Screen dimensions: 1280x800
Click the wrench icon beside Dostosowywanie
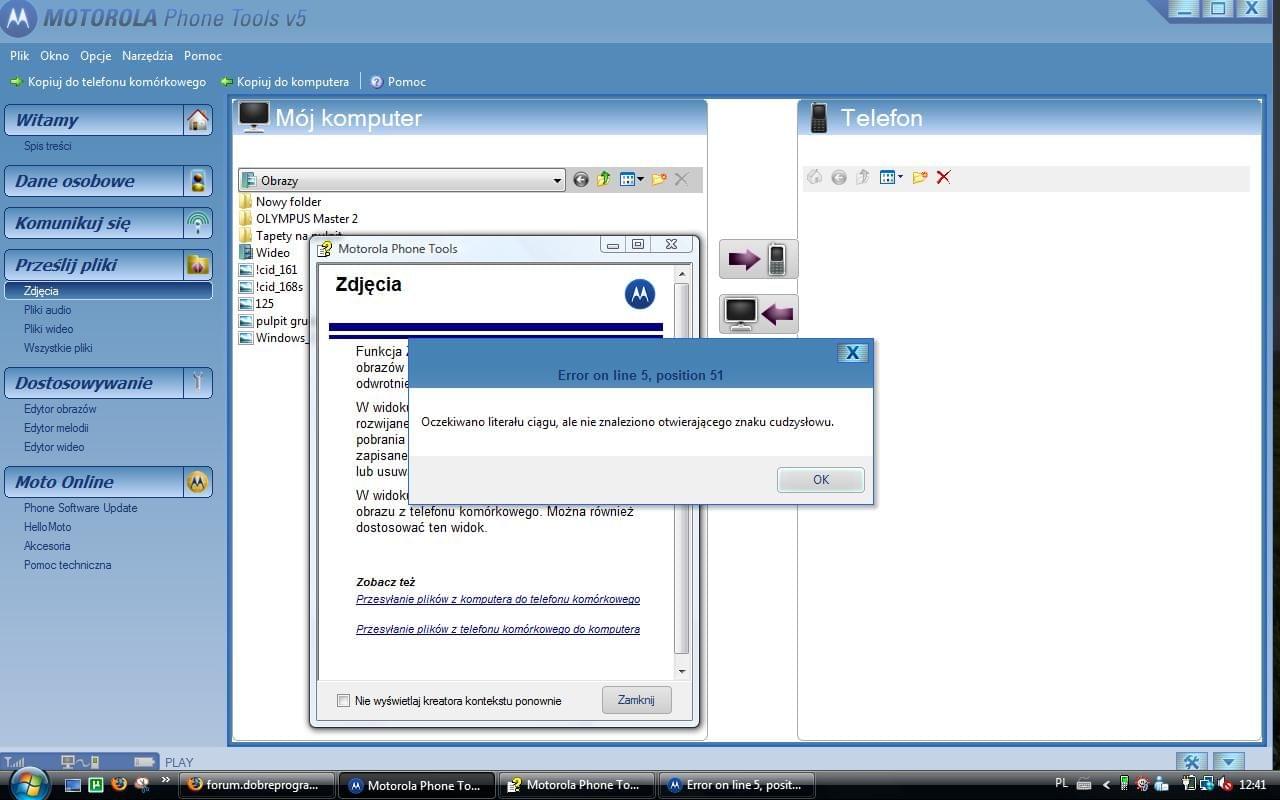[198, 383]
